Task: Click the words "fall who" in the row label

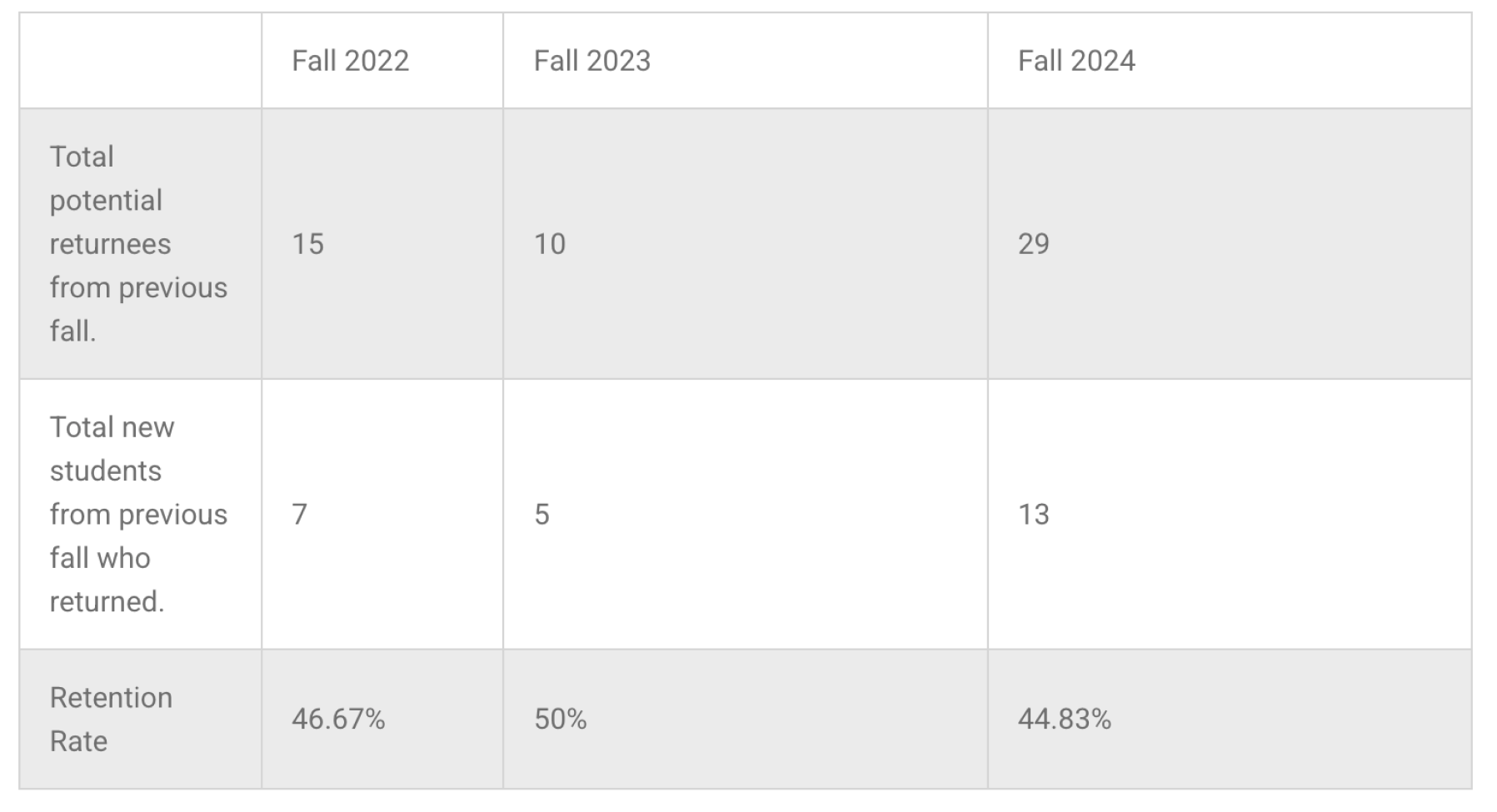Action: 100,558
